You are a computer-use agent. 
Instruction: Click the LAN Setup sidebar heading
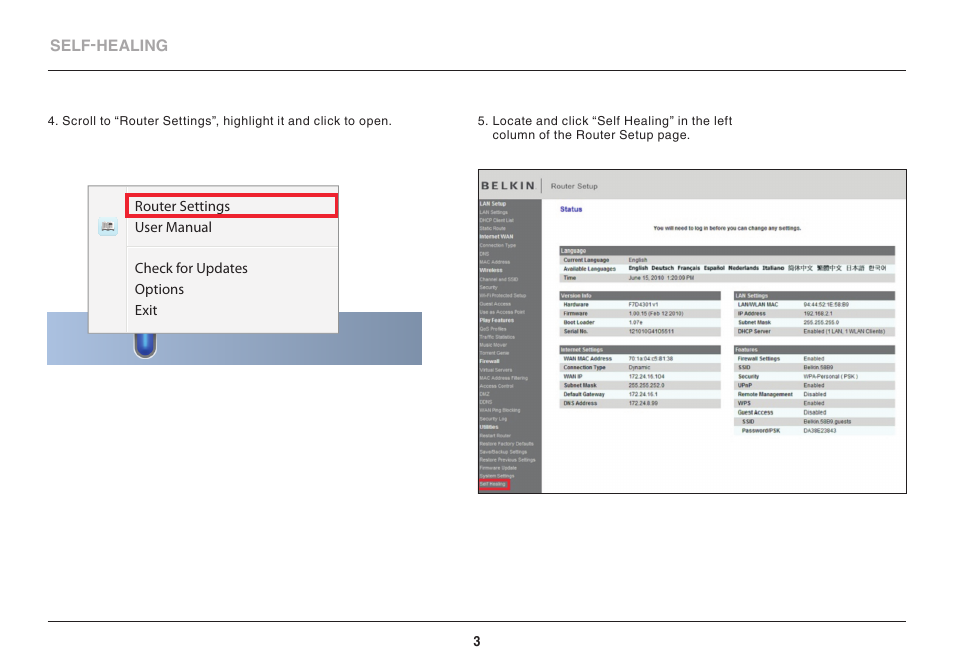point(493,204)
